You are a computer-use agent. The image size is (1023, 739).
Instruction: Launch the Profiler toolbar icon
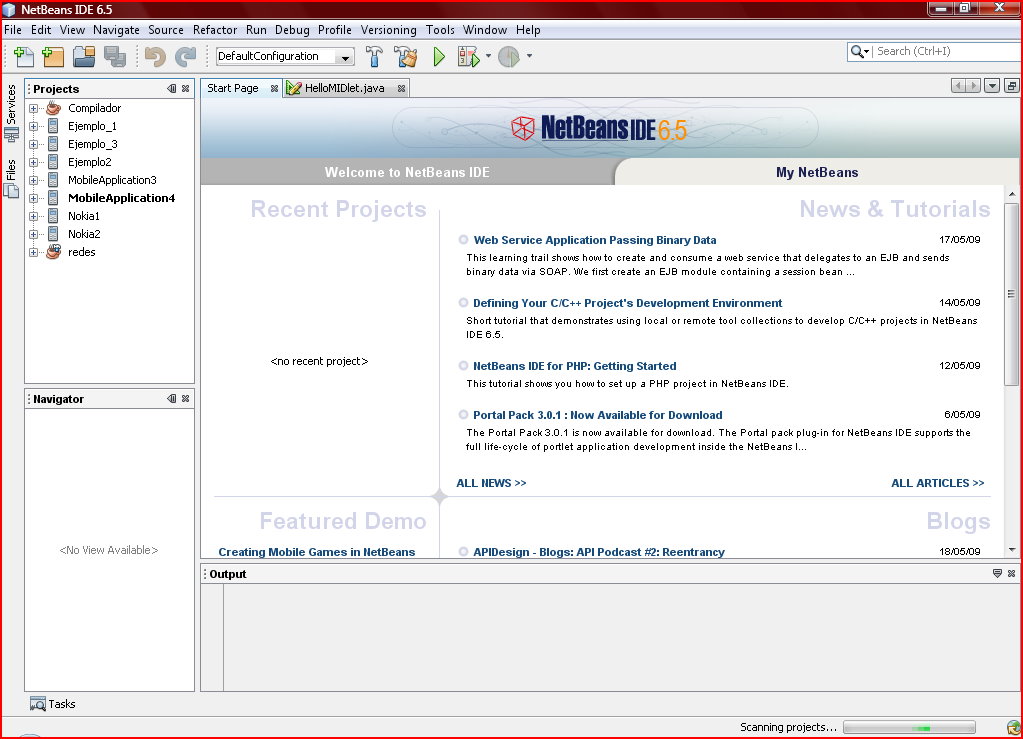[508, 57]
